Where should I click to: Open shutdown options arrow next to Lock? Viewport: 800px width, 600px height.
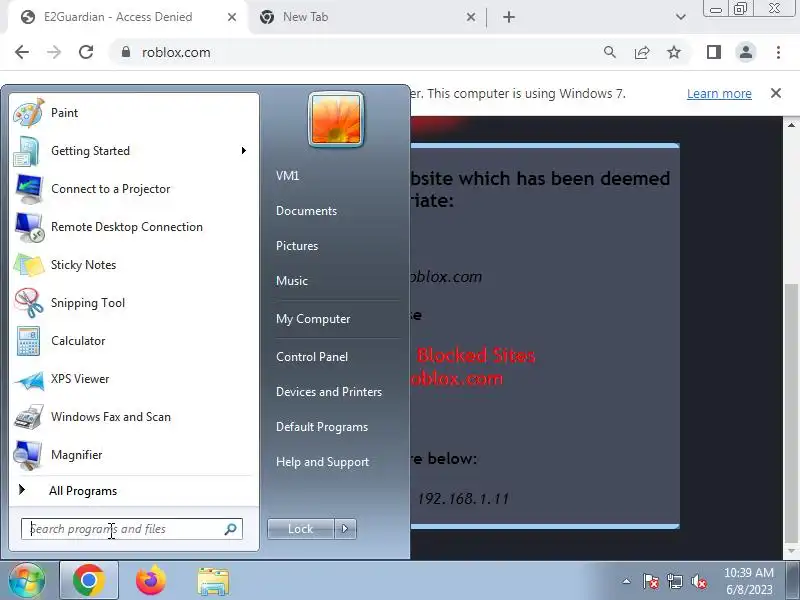point(345,529)
